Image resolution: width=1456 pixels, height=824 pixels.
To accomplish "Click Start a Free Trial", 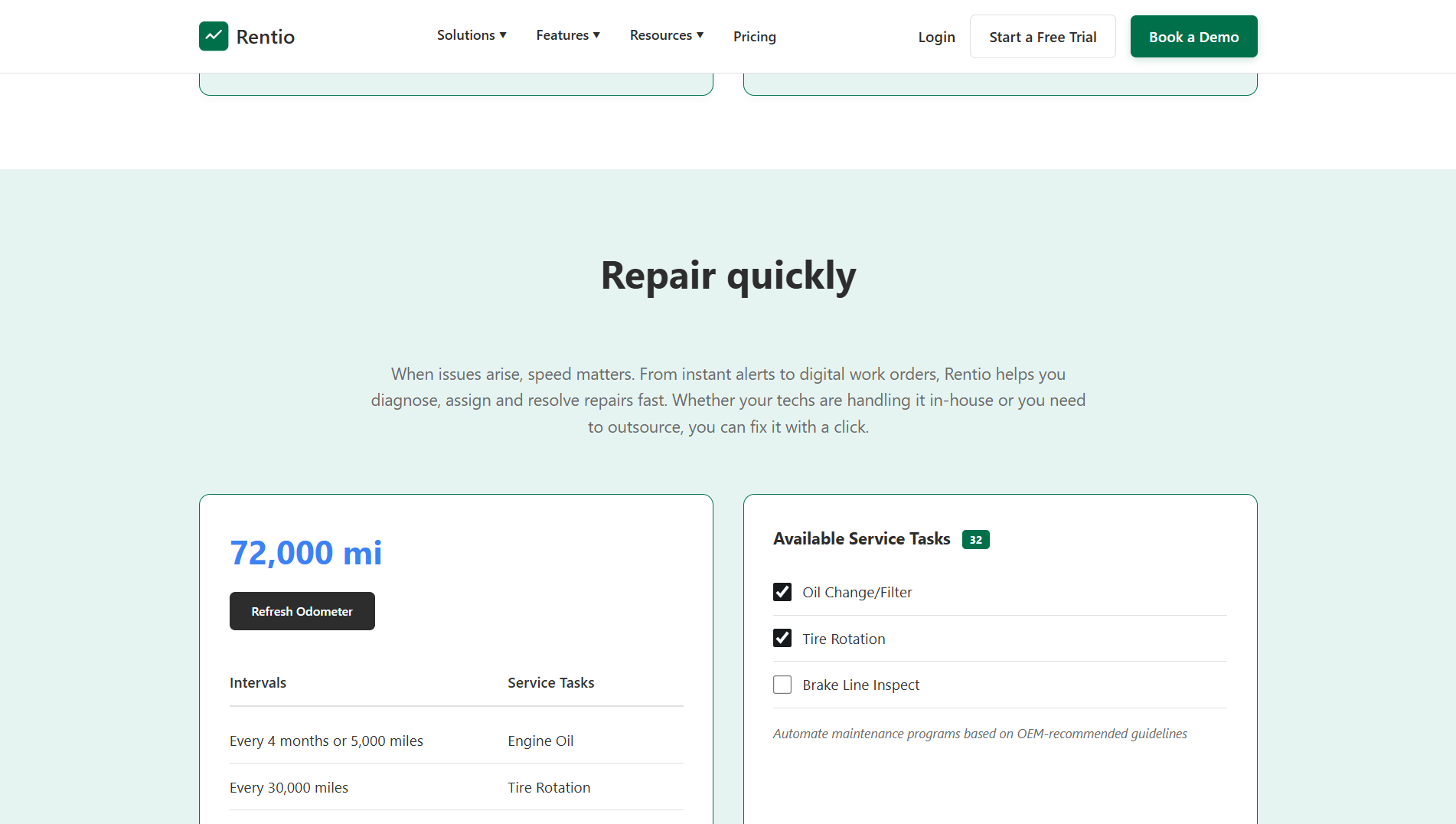I will point(1043,36).
